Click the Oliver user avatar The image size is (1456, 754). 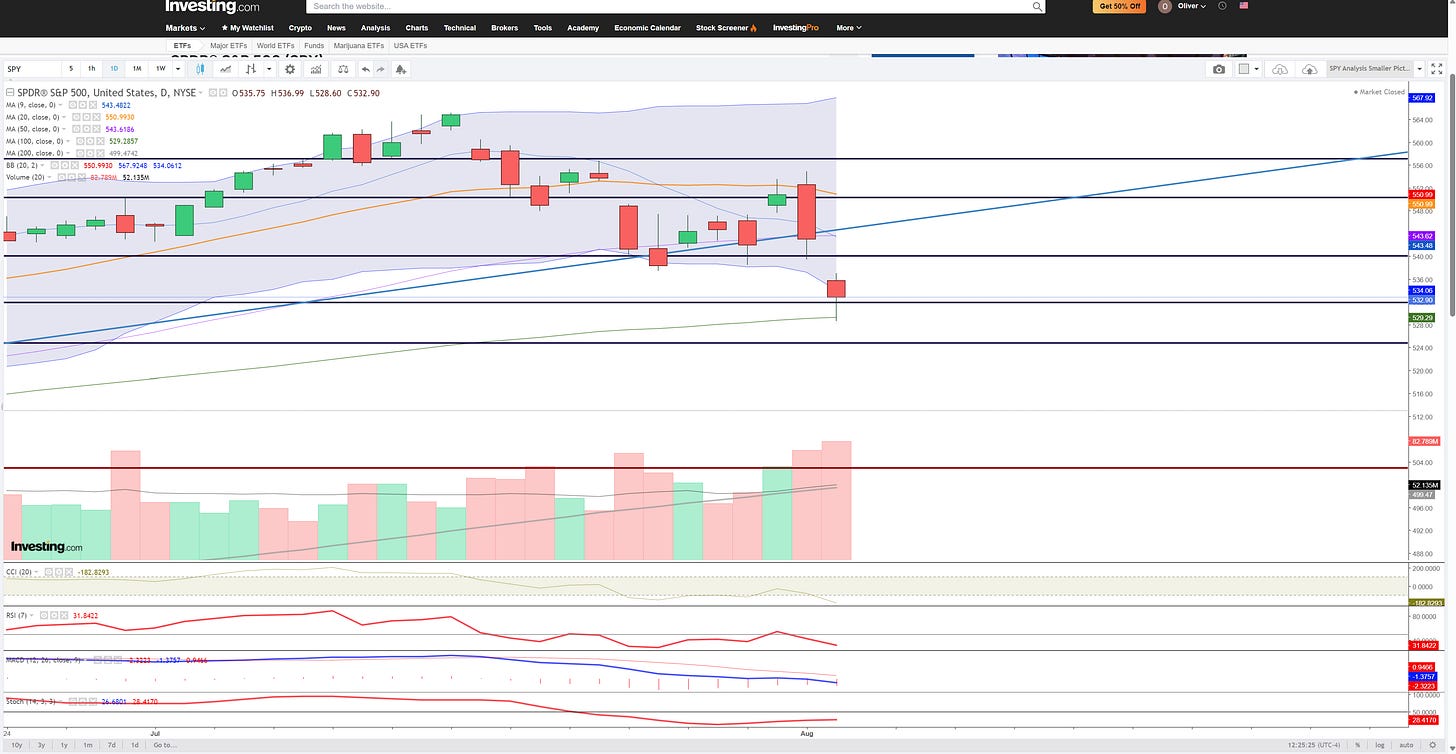pos(1165,6)
